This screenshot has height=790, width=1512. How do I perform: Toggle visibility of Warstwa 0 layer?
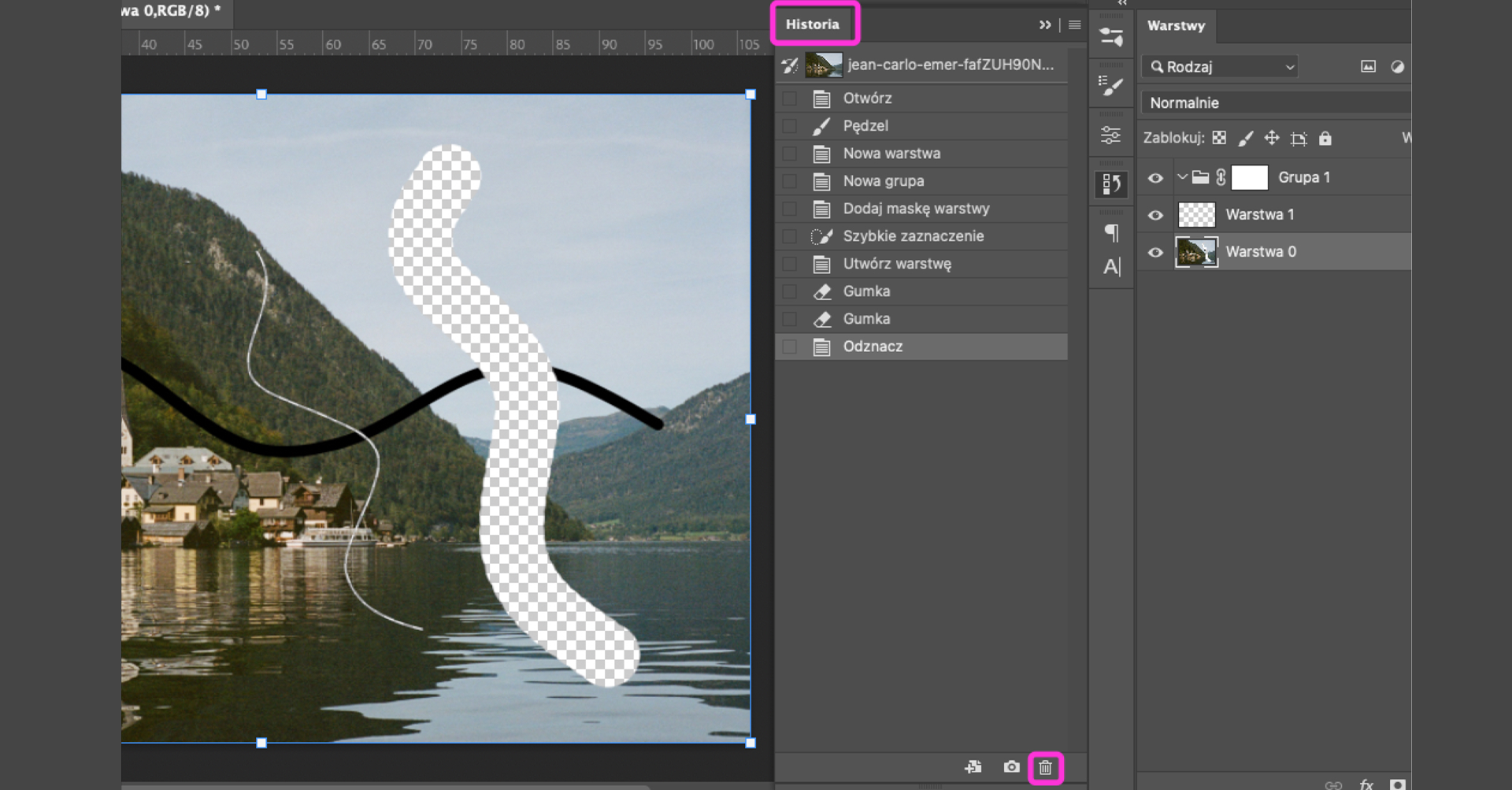(x=1155, y=253)
